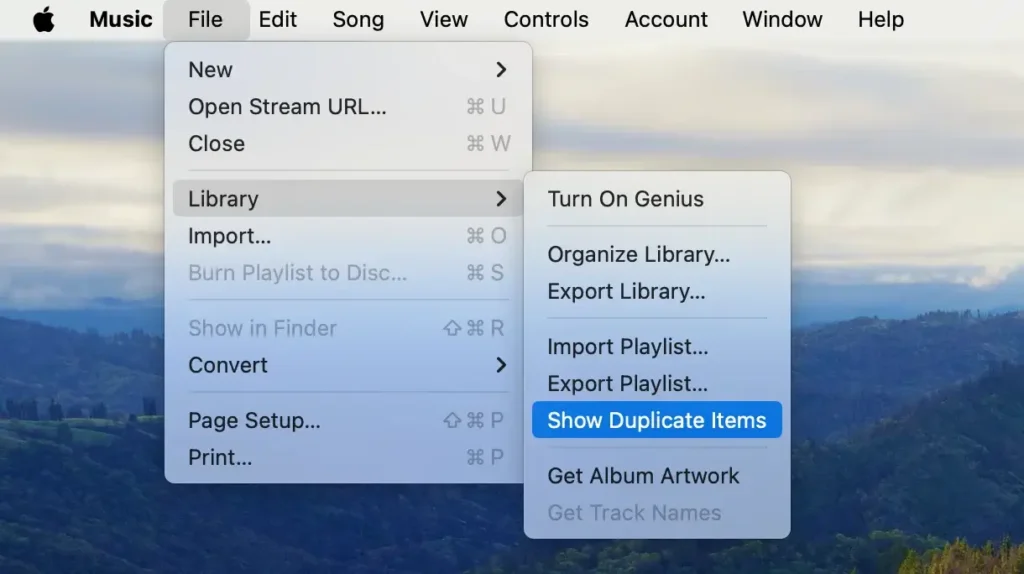The width and height of the screenshot is (1024, 574).
Task: Choose Get Album Artwork
Action: 657,475
